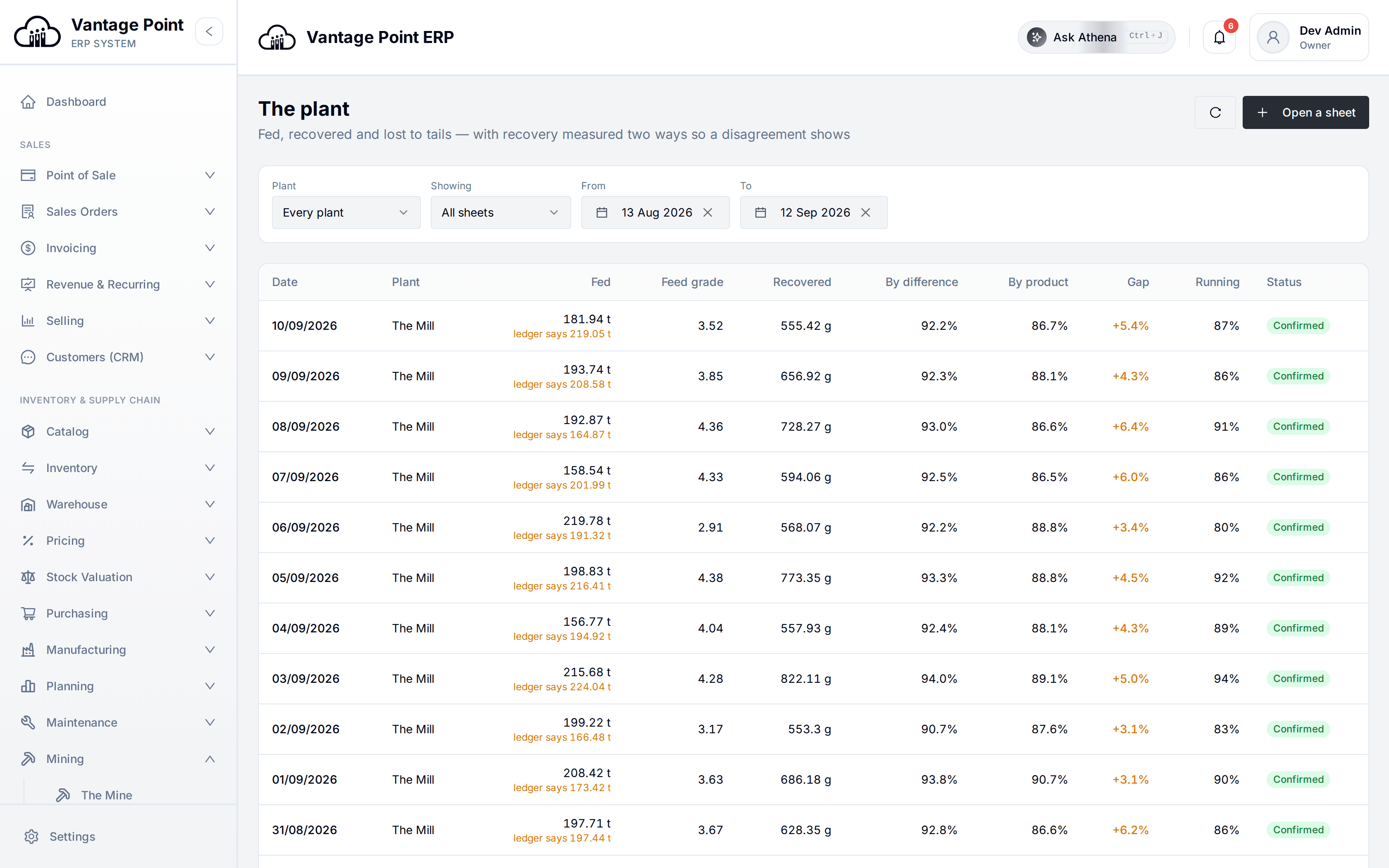Image resolution: width=1389 pixels, height=868 pixels.
Task: Click the By difference column header
Action: tap(921, 282)
